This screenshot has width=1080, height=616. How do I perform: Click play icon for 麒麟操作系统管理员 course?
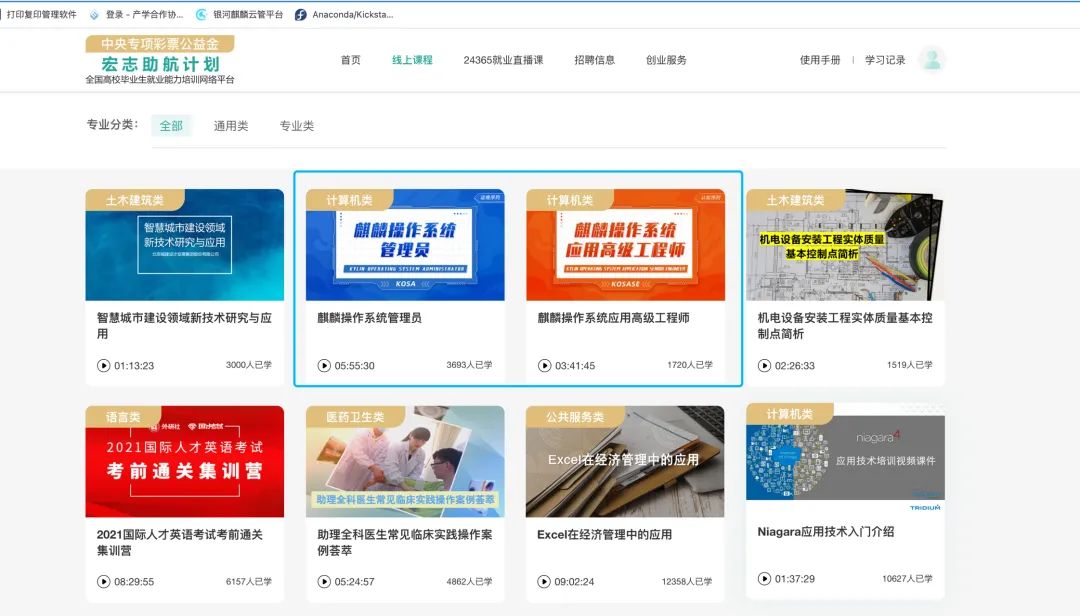pos(324,366)
